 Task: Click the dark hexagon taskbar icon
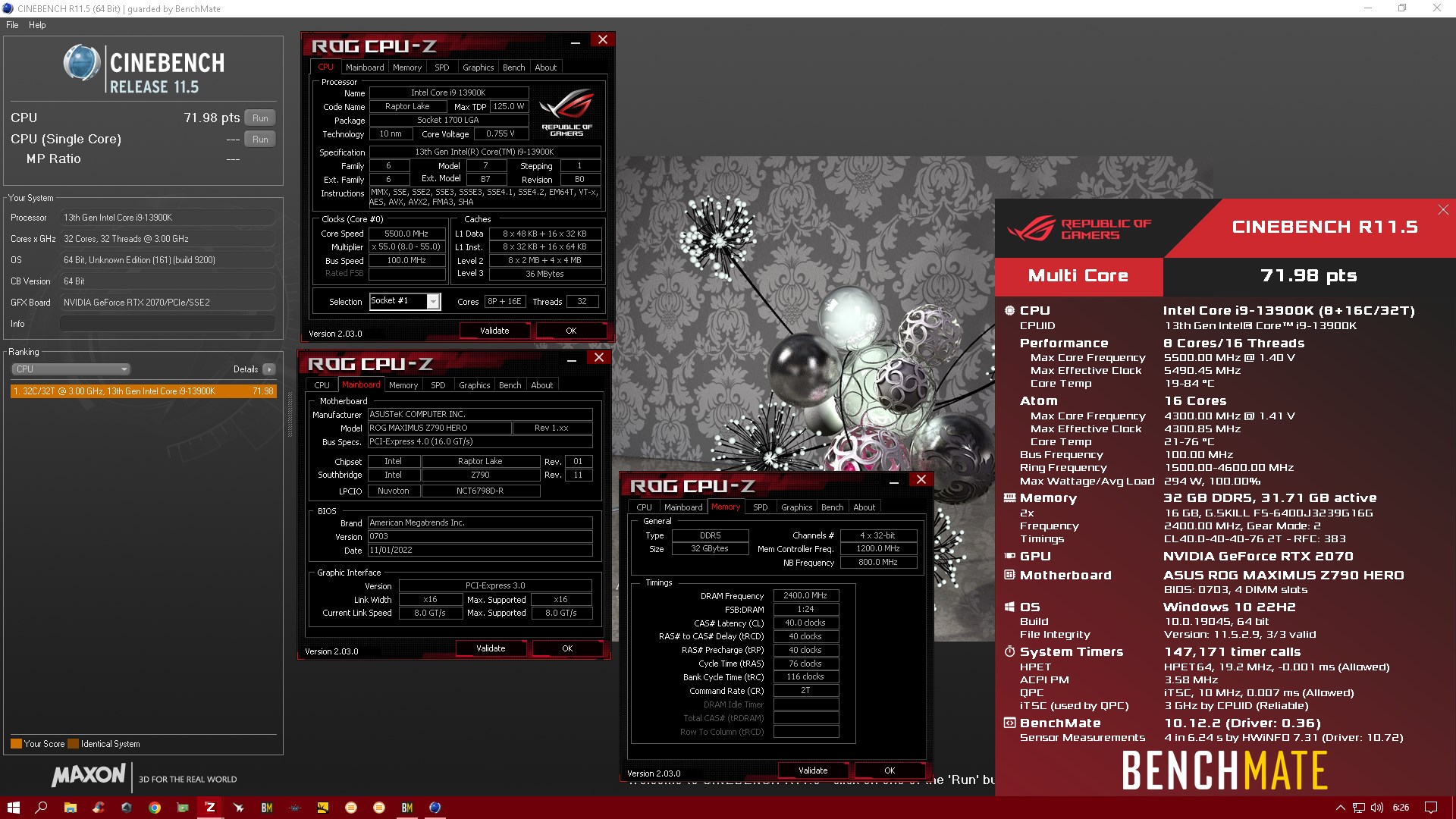click(x=126, y=808)
